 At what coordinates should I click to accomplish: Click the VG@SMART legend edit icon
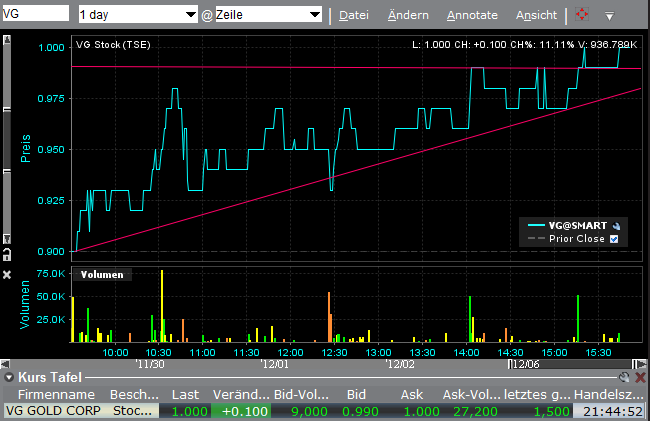[616, 225]
